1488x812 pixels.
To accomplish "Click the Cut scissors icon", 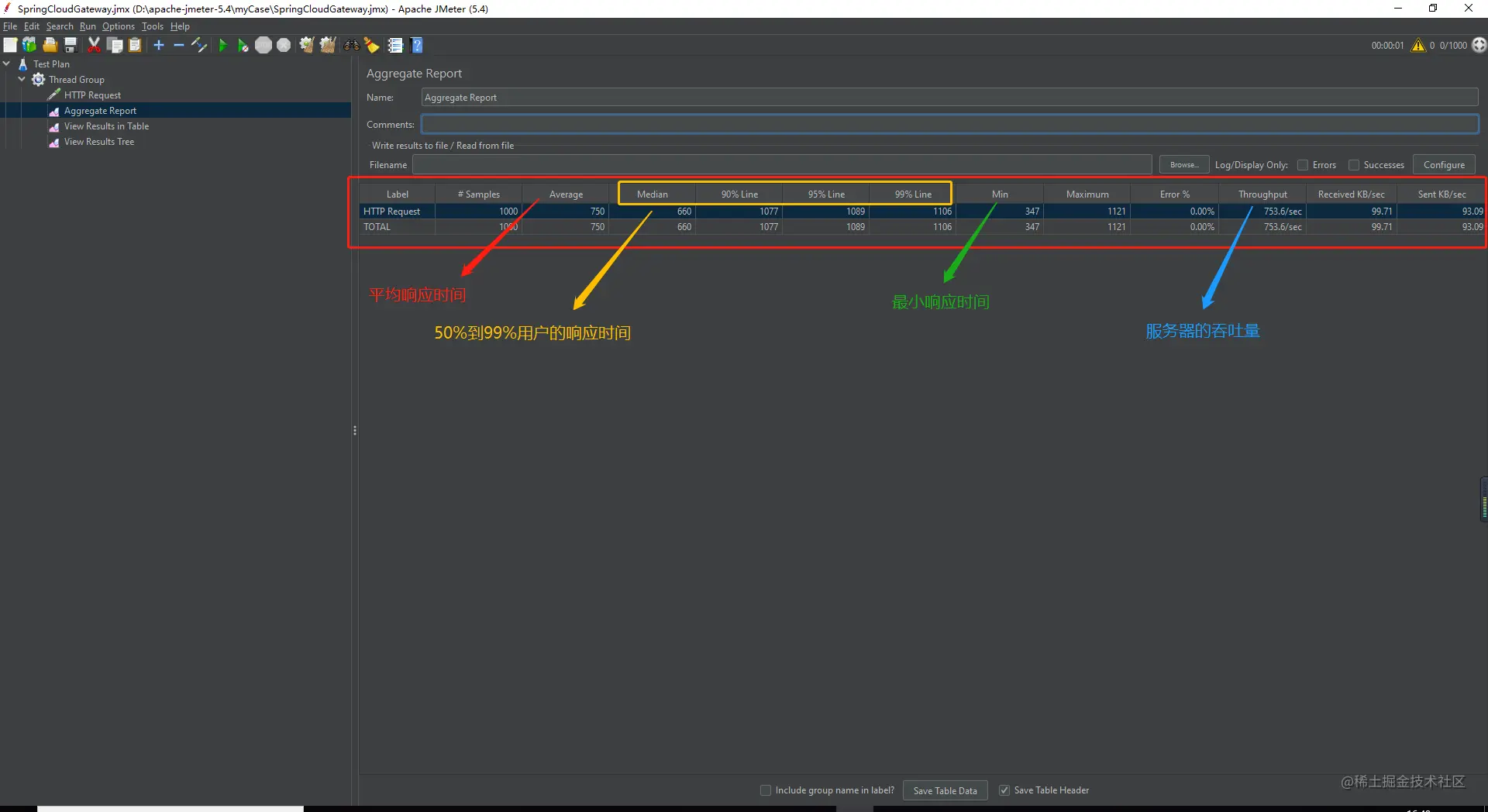I will coord(94,46).
